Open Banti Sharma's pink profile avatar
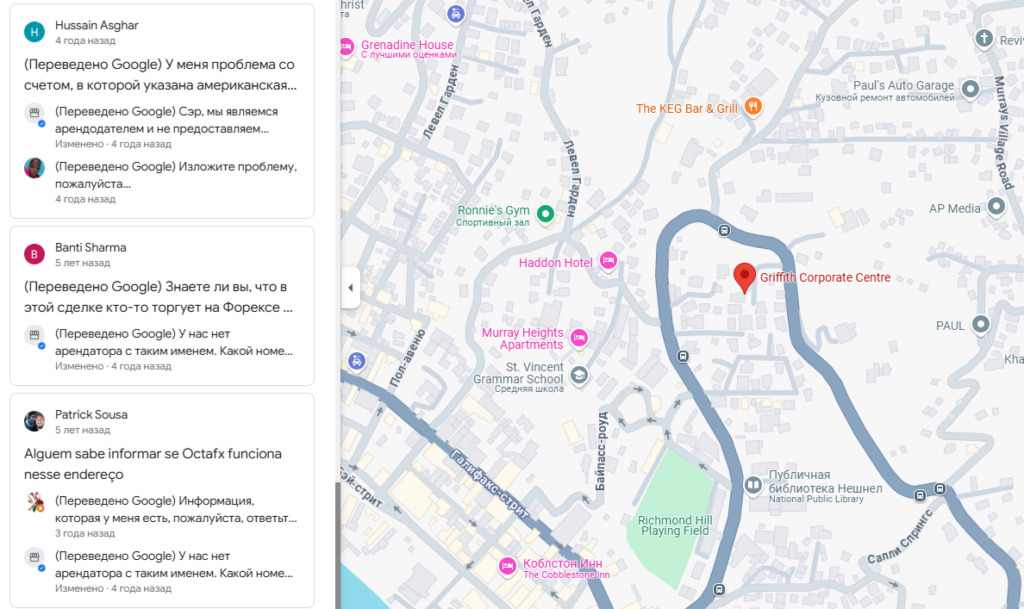 point(35,254)
